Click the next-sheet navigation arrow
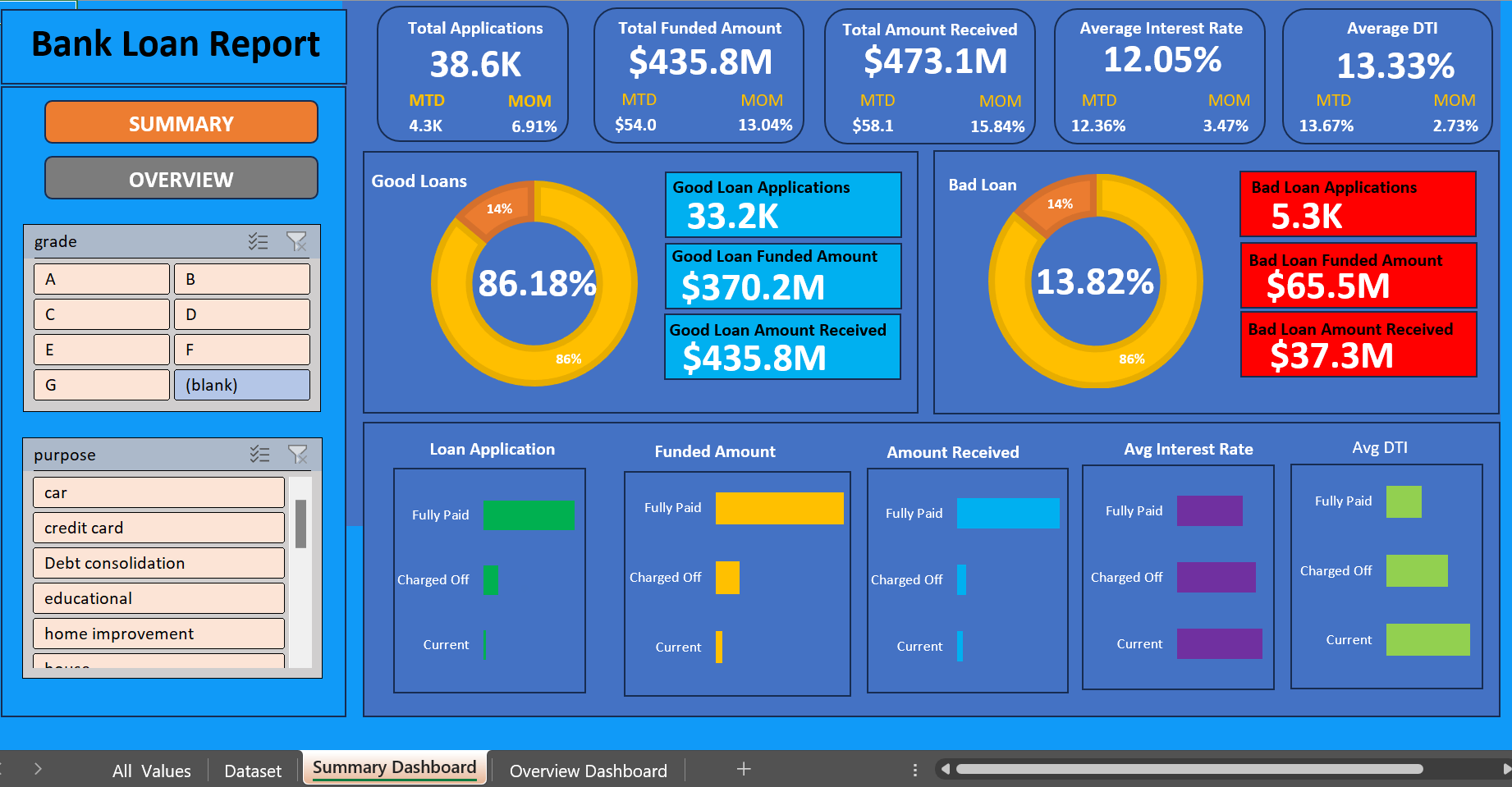The image size is (1512, 787). 37,768
